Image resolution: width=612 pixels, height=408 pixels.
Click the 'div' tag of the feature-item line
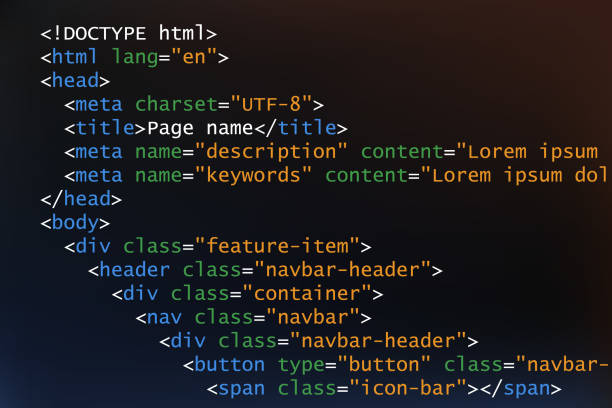click(x=93, y=246)
